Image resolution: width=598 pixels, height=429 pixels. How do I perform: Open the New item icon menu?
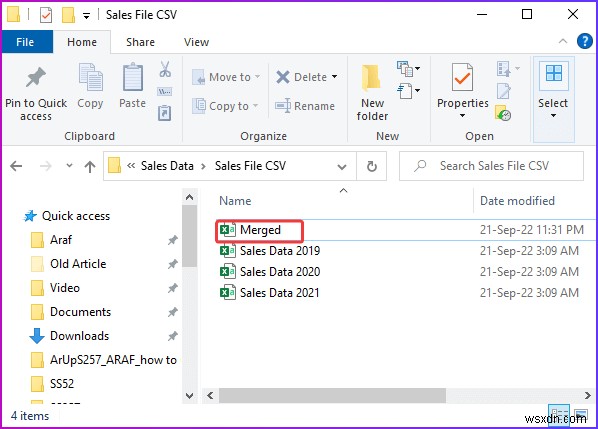click(408, 69)
